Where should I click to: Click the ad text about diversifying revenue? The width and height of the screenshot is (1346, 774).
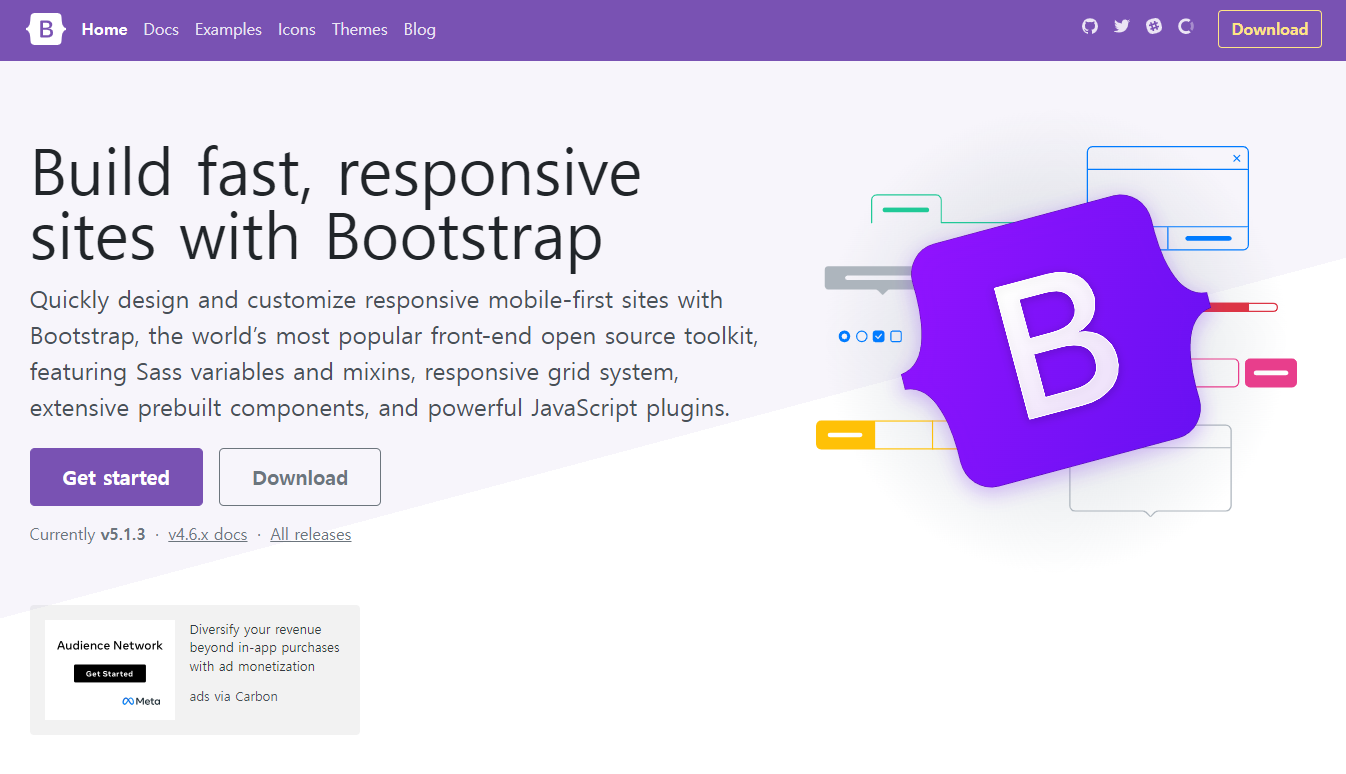coord(265,648)
